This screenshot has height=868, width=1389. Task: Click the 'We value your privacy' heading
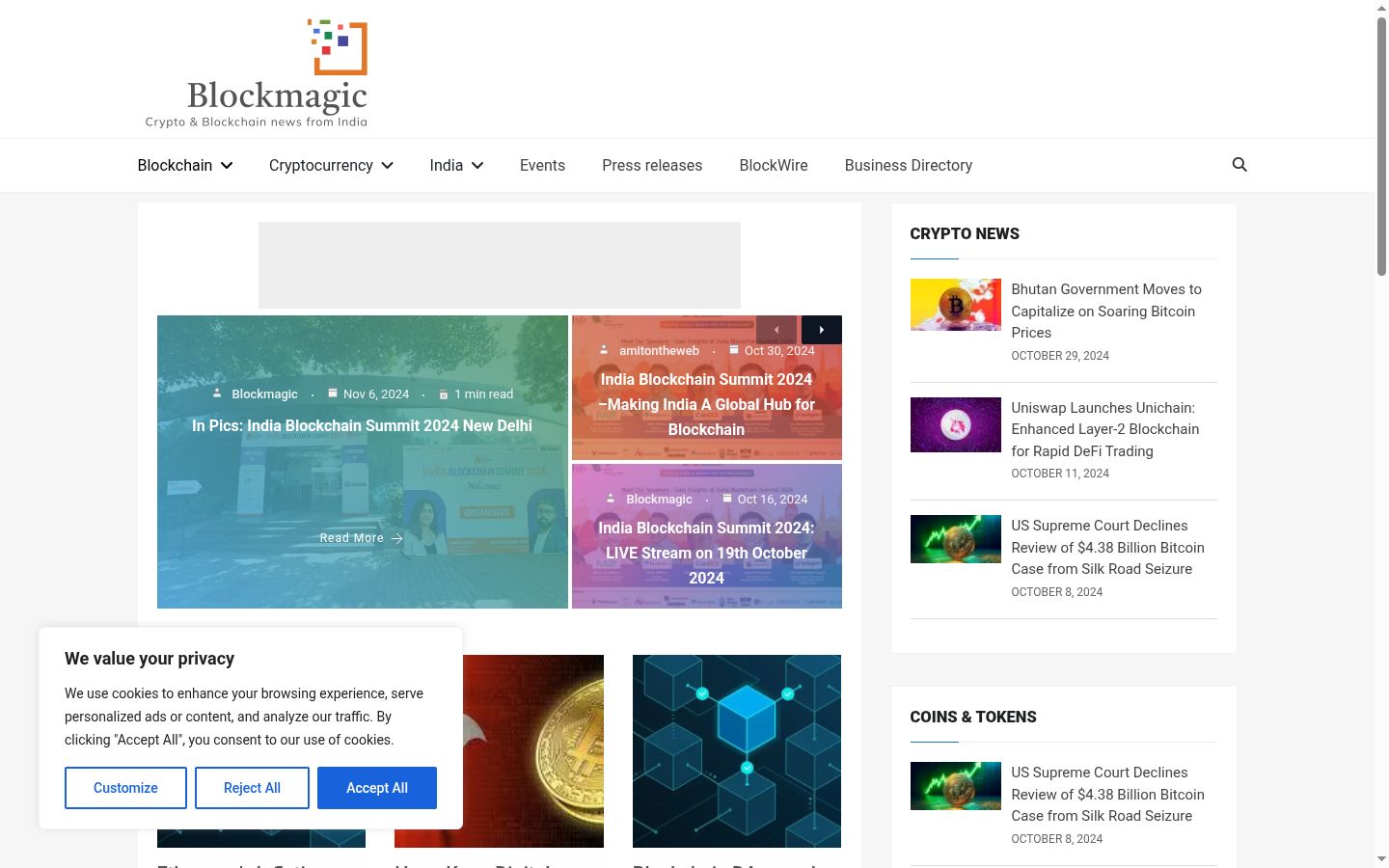tap(150, 659)
